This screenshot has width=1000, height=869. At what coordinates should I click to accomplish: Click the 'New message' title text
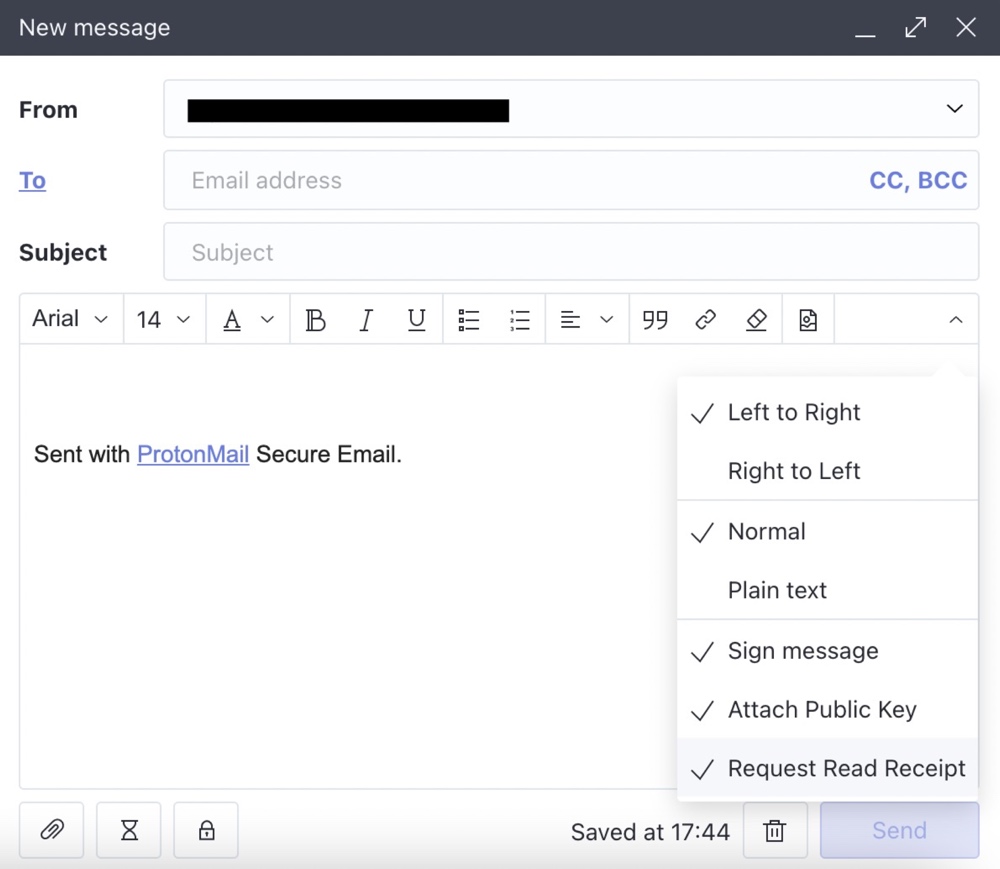(x=94, y=27)
